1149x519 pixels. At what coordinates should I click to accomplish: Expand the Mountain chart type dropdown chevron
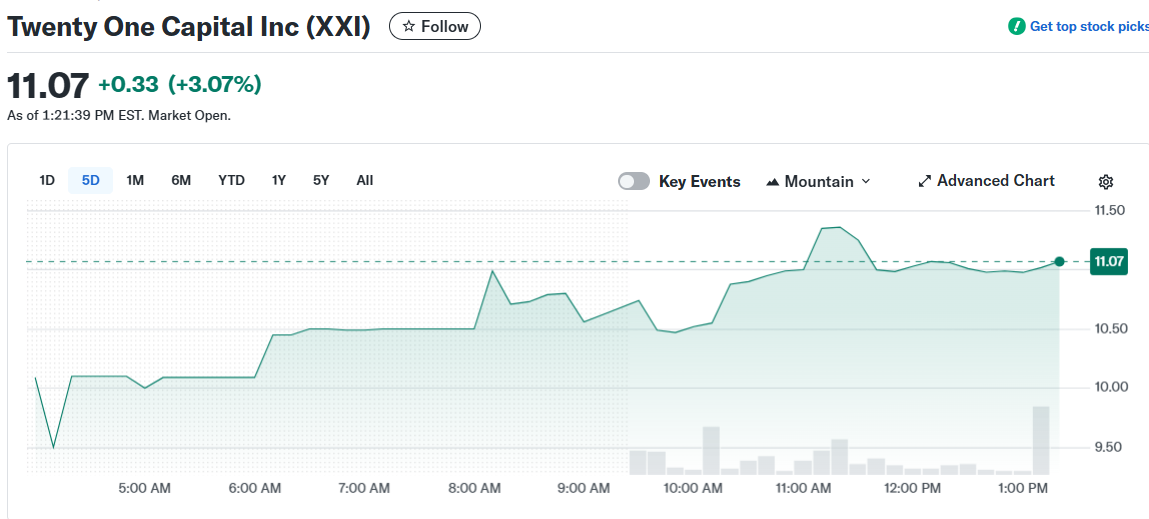click(x=866, y=181)
